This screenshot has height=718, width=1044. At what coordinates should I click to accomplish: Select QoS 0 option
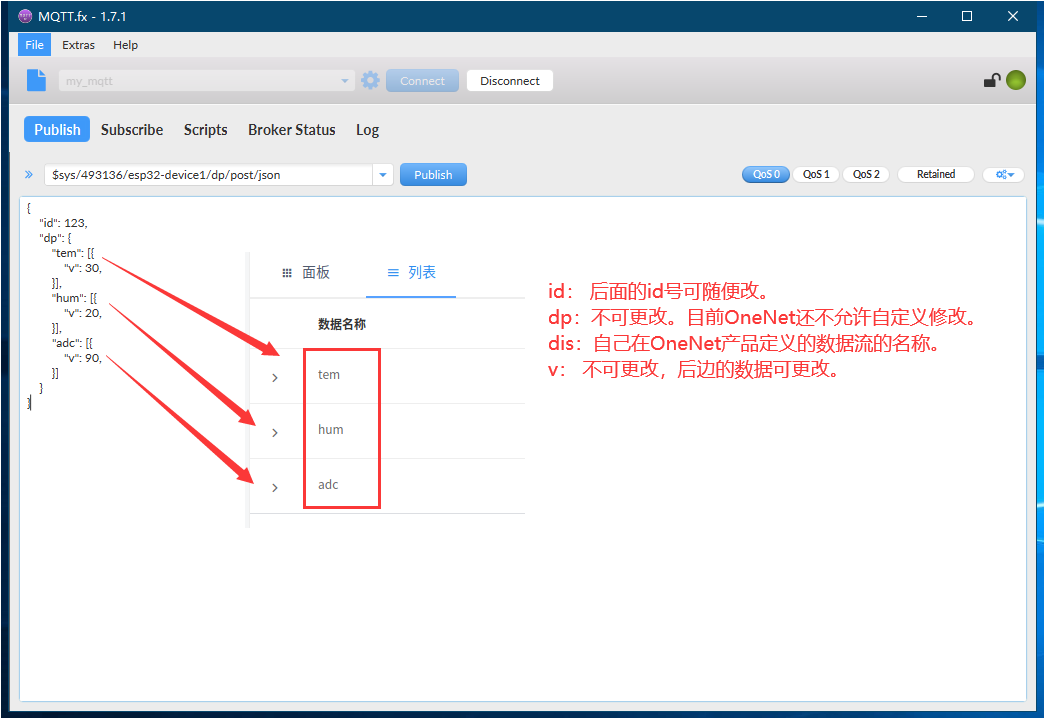pyautogui.click(x=766, y=175)
